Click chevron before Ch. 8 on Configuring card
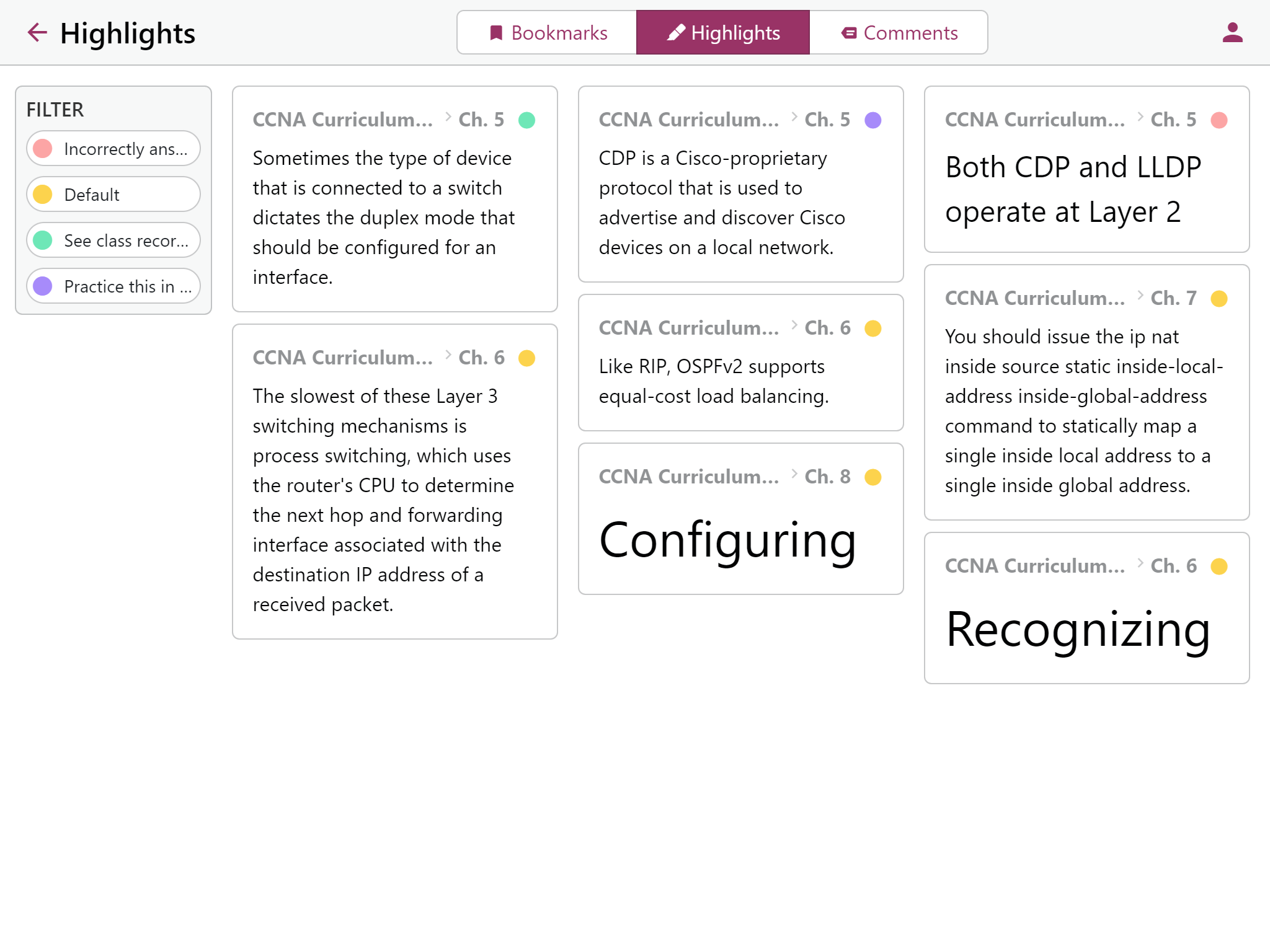The image size is (1270, 952). click(794, 475)
